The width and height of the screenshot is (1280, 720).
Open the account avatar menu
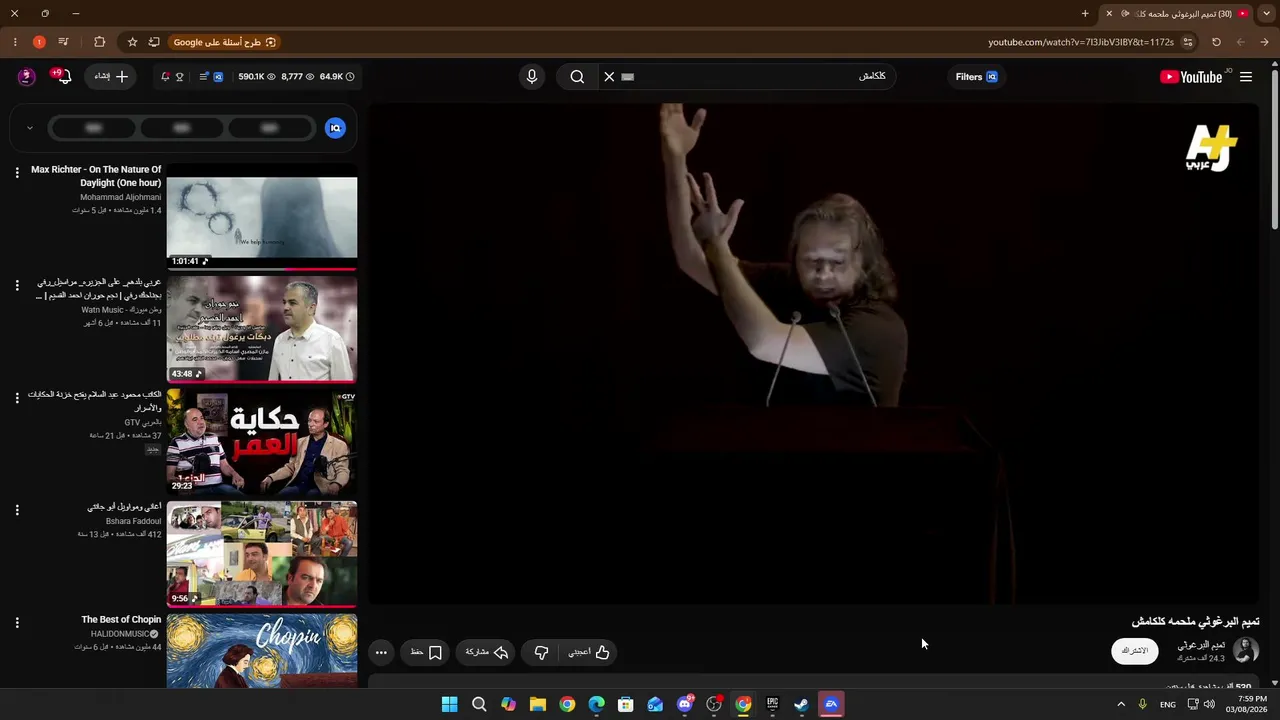click(x=27, y=77)
